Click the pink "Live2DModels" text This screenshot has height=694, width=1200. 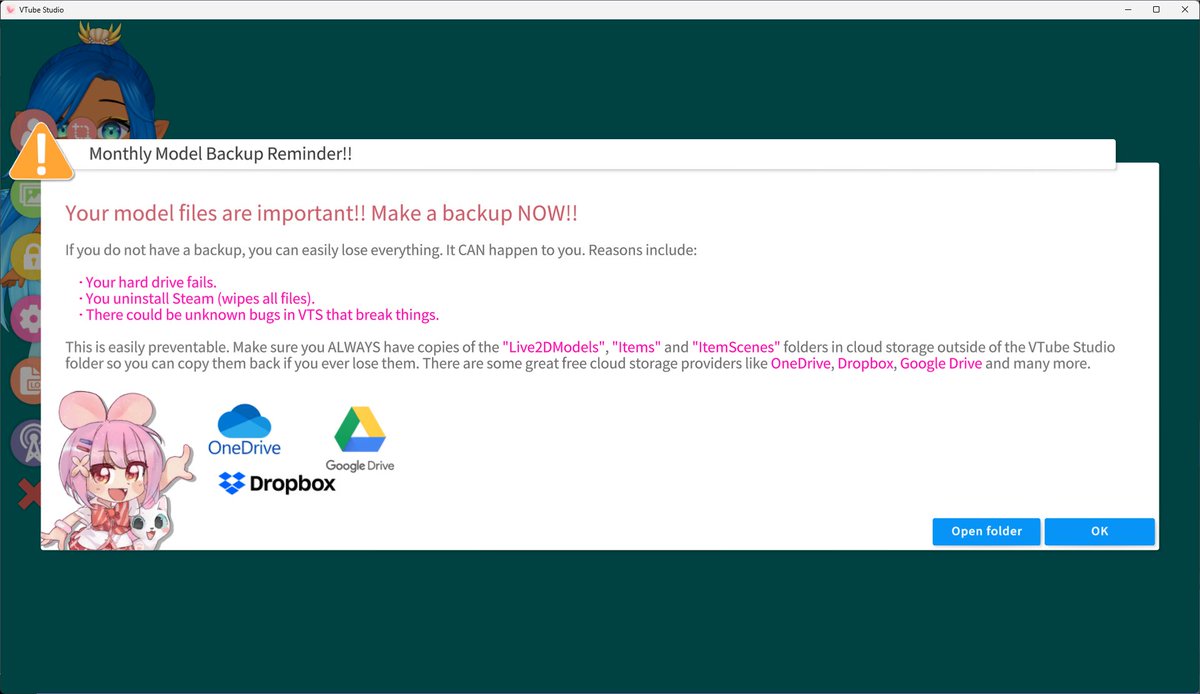tap(553, 347)
